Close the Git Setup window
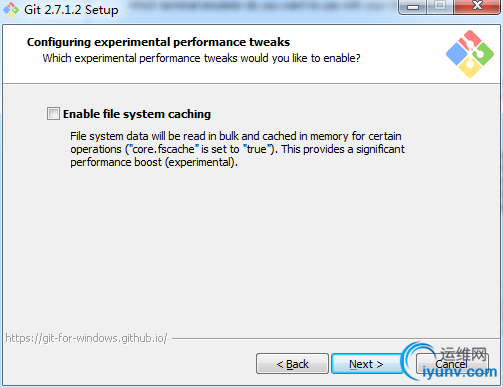This screenshot has height=388, width=503. point(477,7)
